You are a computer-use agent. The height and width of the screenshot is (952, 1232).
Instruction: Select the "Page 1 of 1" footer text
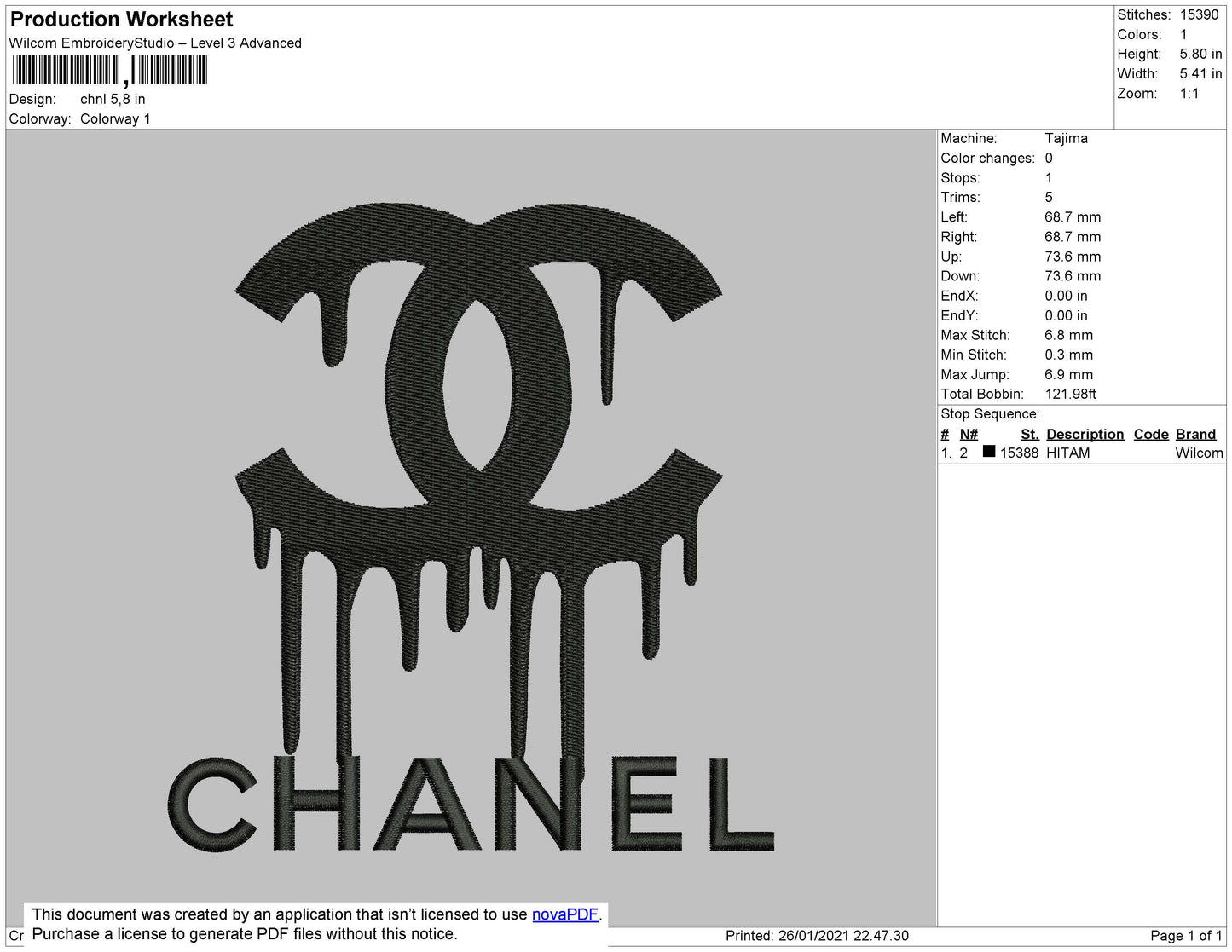(1187, 936)
